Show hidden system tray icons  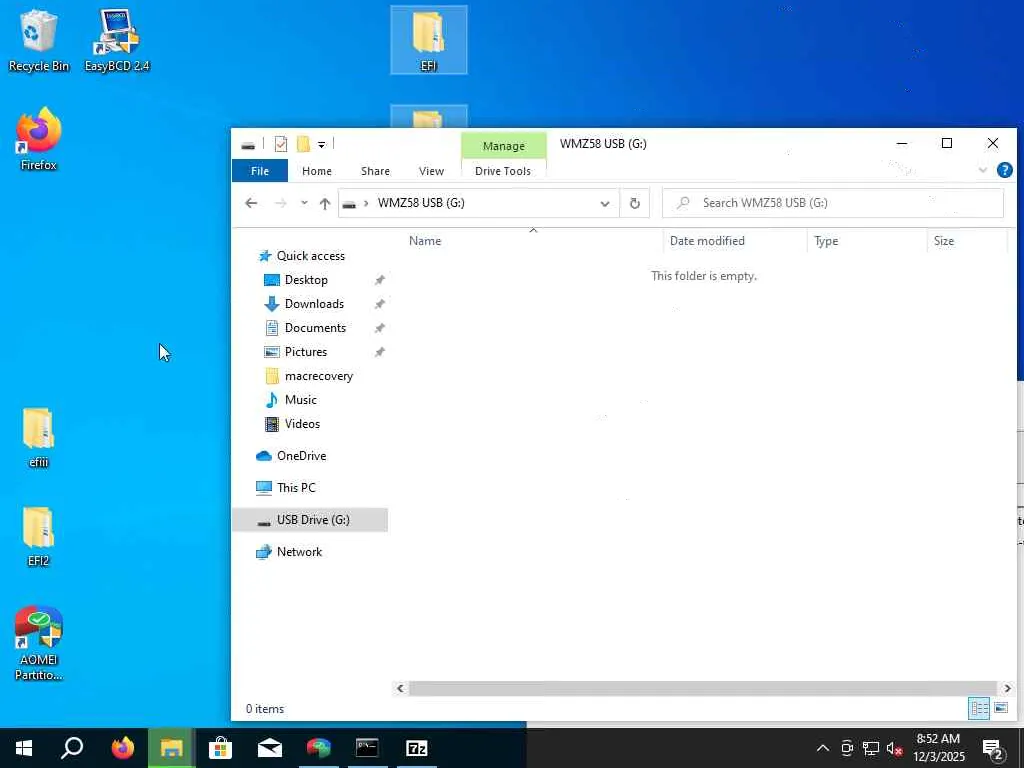tap(823, 748)
